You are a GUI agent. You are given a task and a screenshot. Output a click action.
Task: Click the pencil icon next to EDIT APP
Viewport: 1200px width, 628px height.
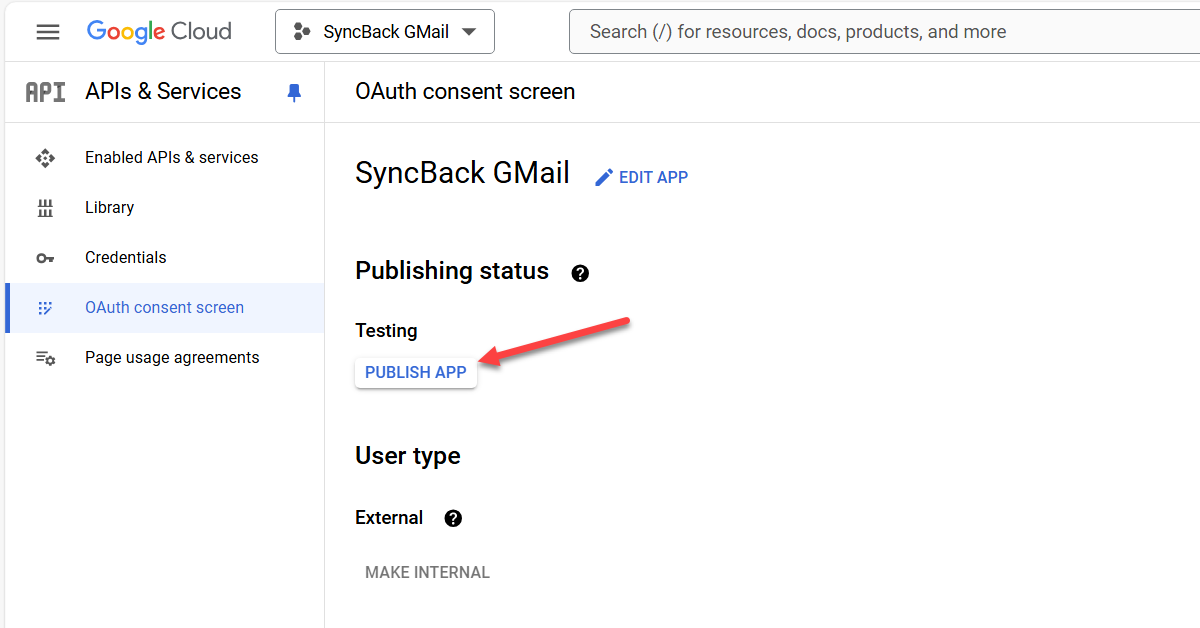click(604, 177)
